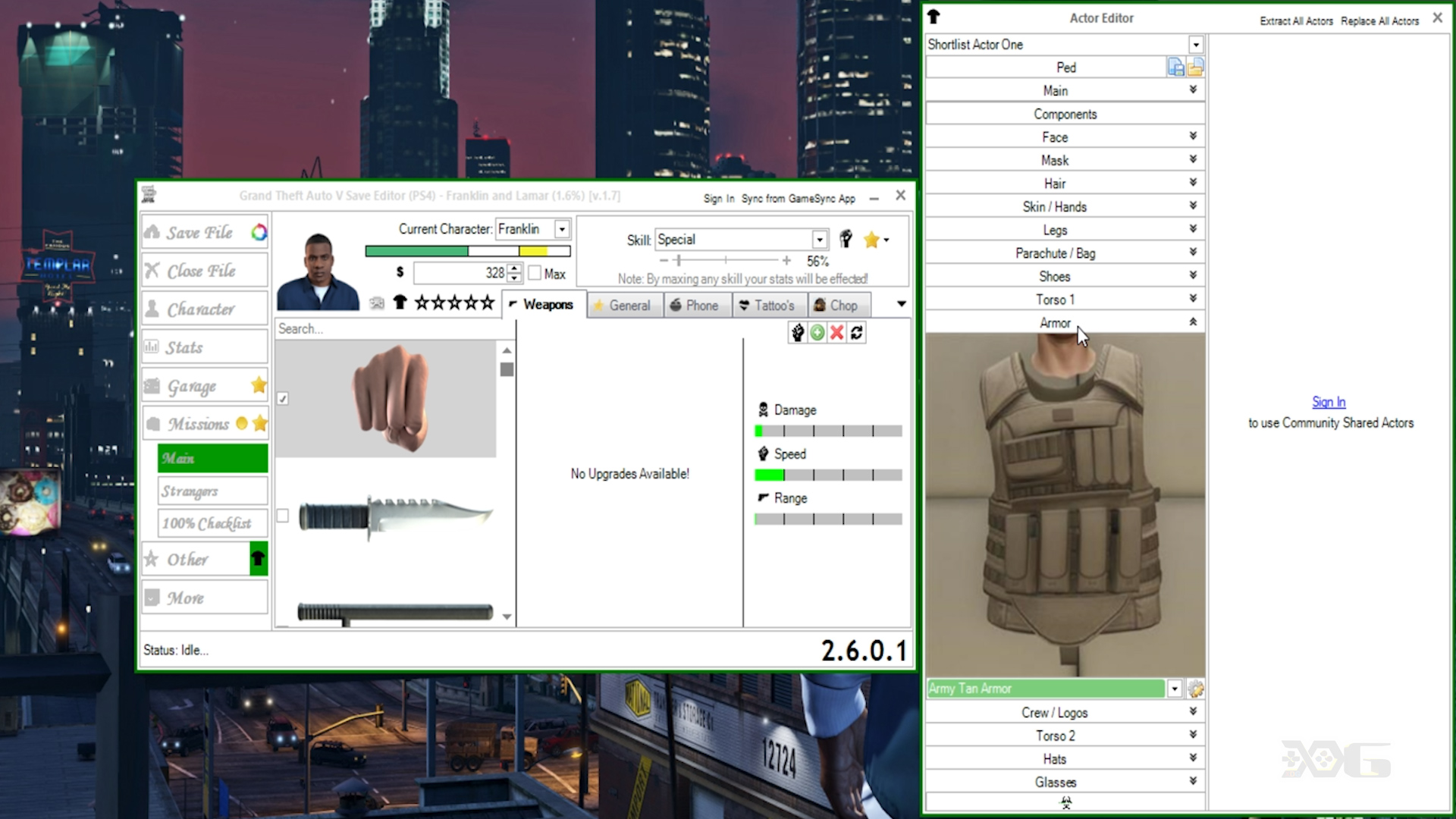Increase money with the stepper up arrow

tap(515, 268)
